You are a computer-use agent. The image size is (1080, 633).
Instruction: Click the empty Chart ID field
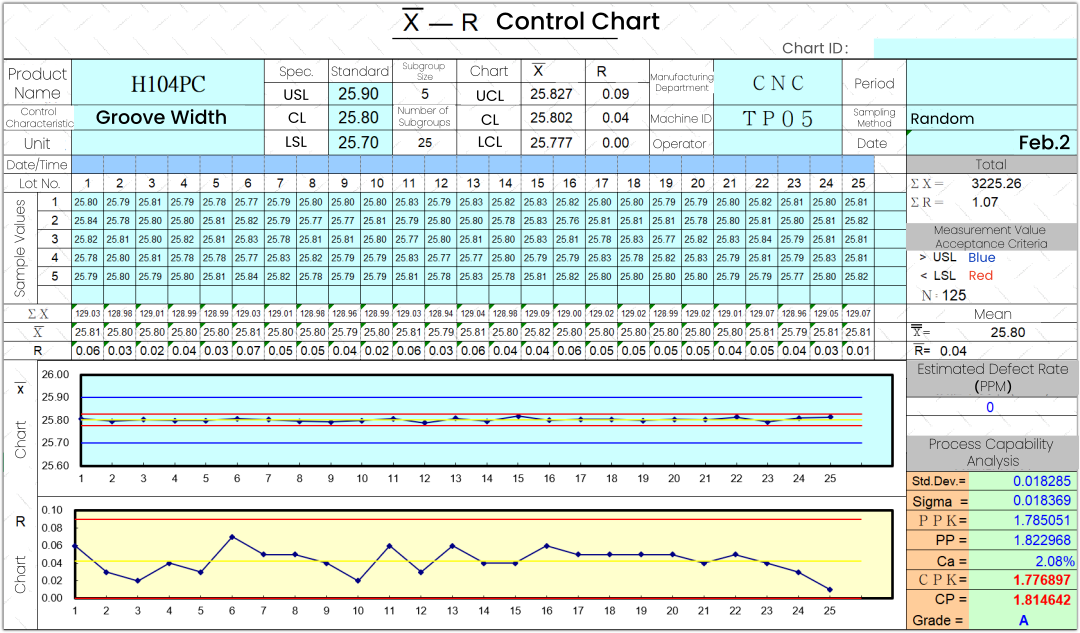974,49
